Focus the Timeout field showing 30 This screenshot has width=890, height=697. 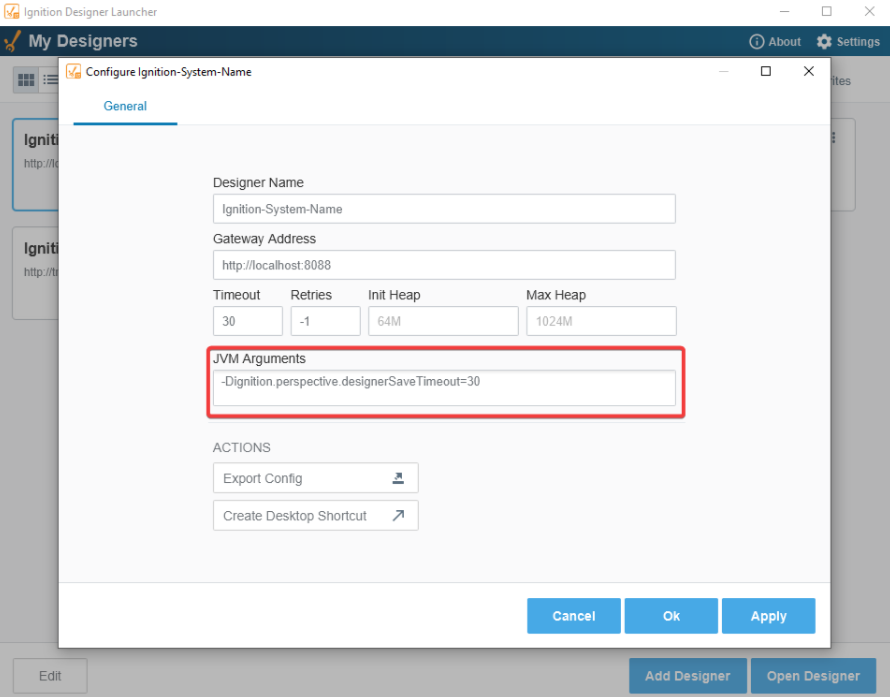[x=248, y=321]
